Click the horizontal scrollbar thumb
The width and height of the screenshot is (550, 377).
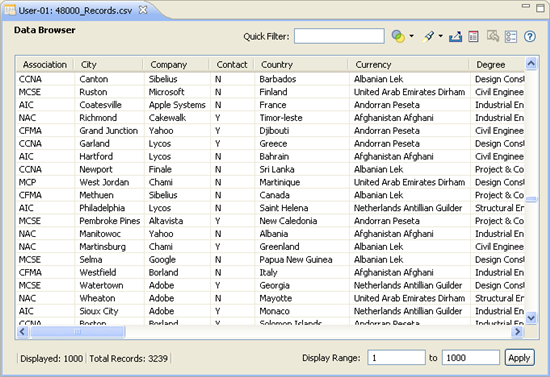click(x=78, y=331)
